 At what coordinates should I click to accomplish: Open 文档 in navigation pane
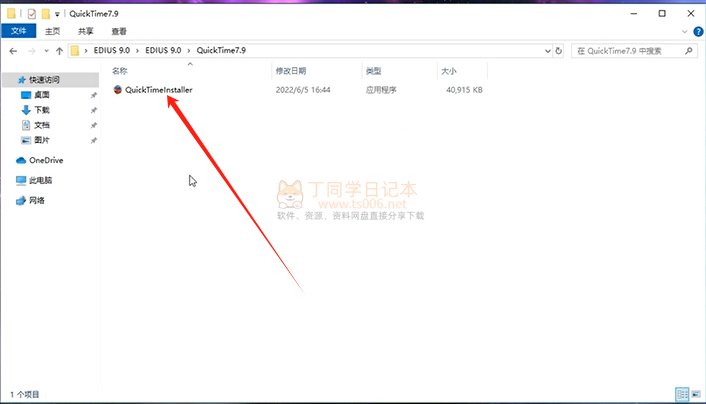point(42,125)
